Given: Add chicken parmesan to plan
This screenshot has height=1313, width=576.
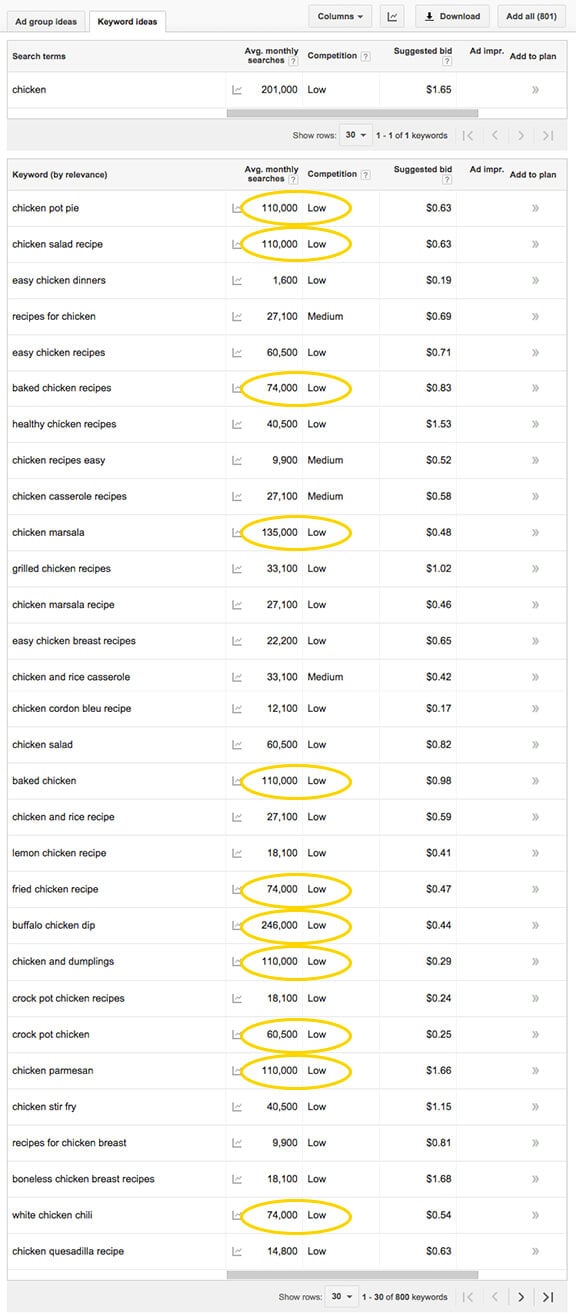Looking at the screenshot, I should 535,1070.
